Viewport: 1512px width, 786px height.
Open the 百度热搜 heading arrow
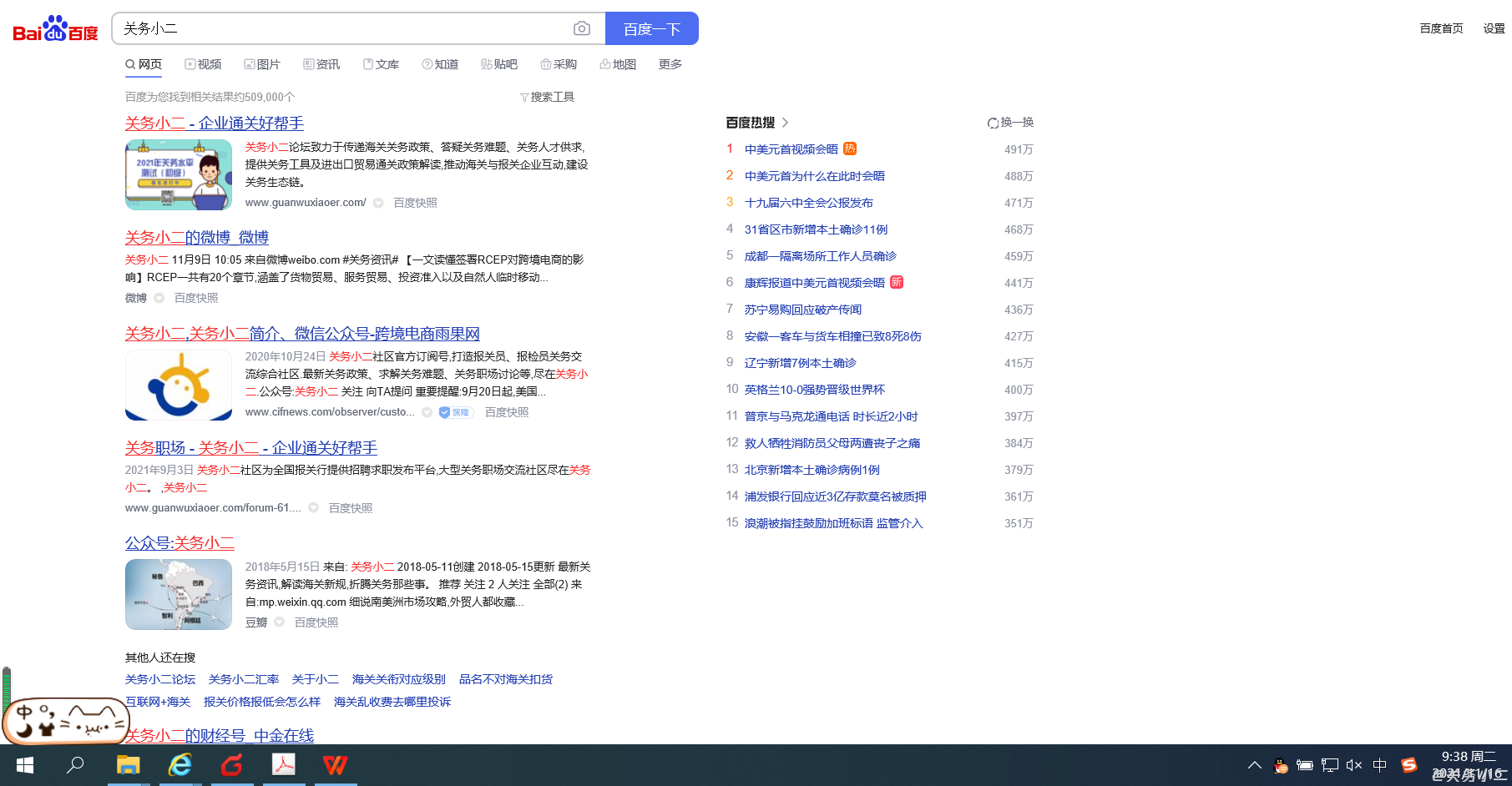[785, 123]
